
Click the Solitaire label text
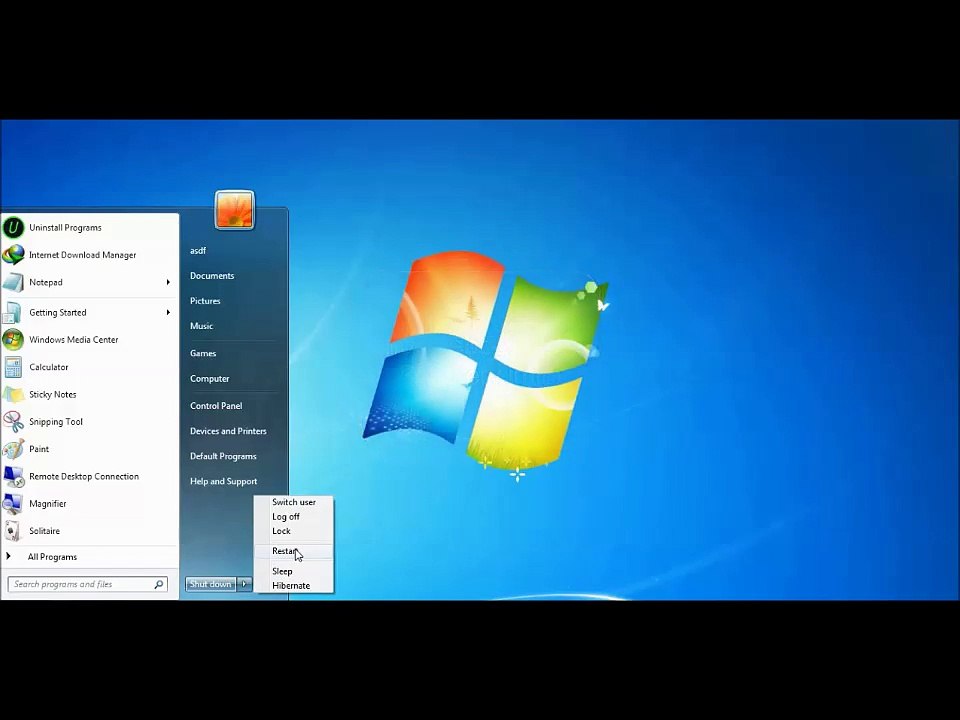pyautogui.click(x=45, y=531)
